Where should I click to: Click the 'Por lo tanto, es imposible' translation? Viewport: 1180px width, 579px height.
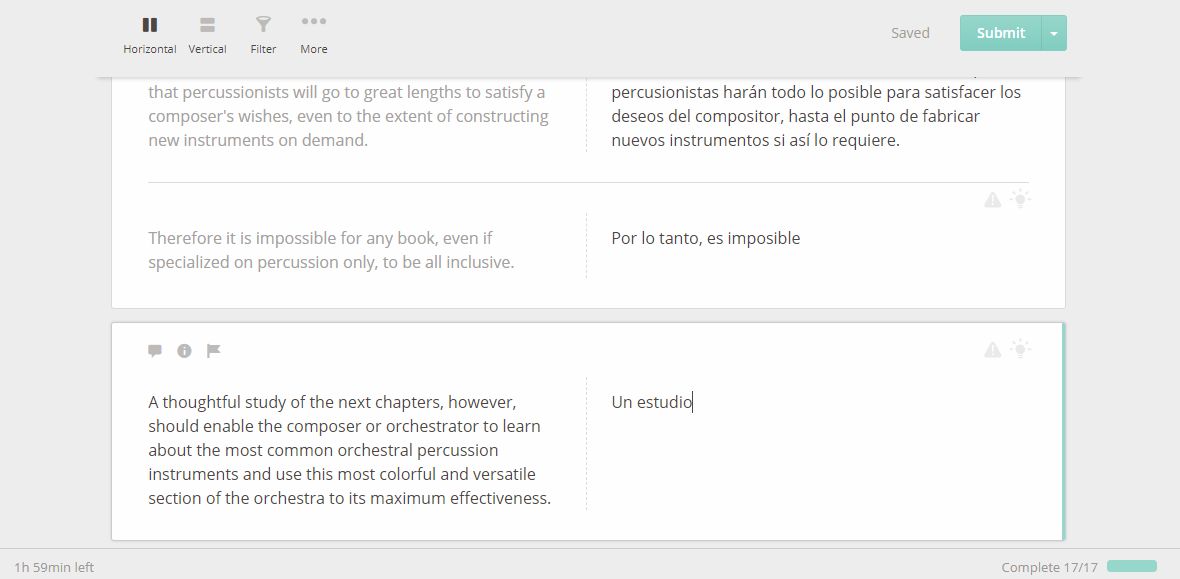pos(706,238)
